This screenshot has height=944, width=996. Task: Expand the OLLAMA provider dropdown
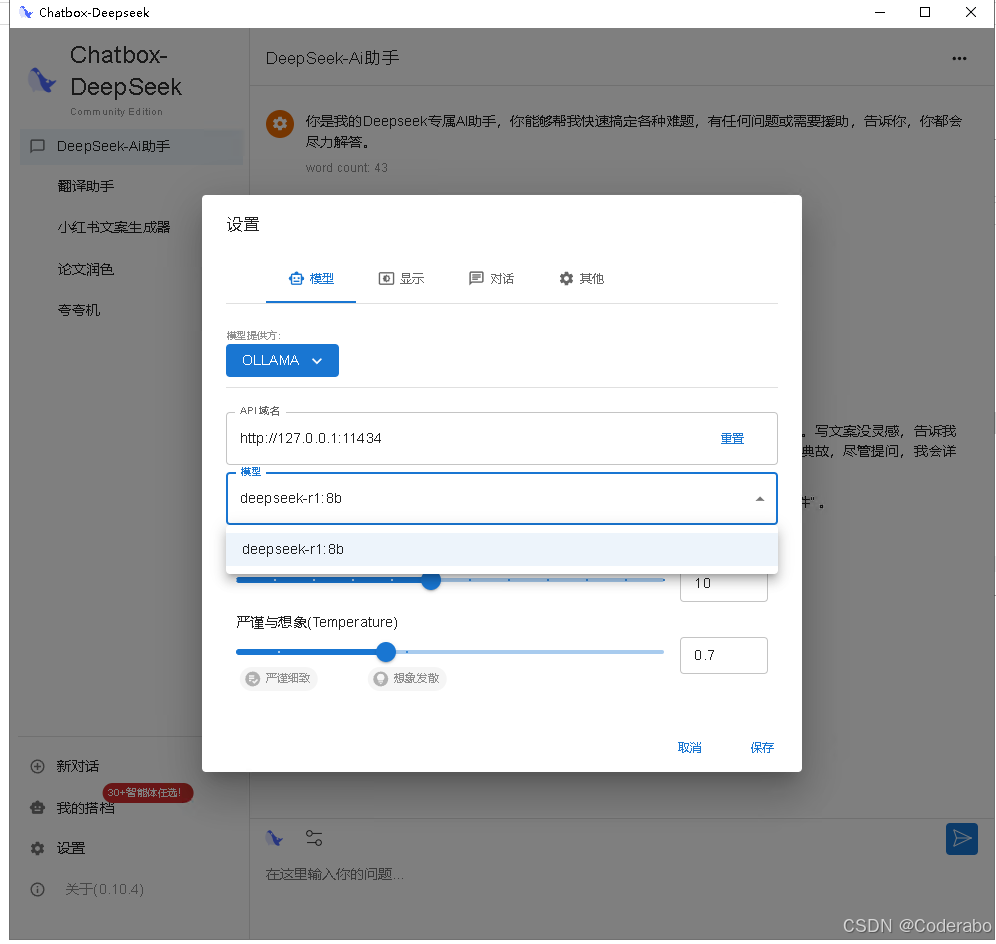(x=282, y=360)
